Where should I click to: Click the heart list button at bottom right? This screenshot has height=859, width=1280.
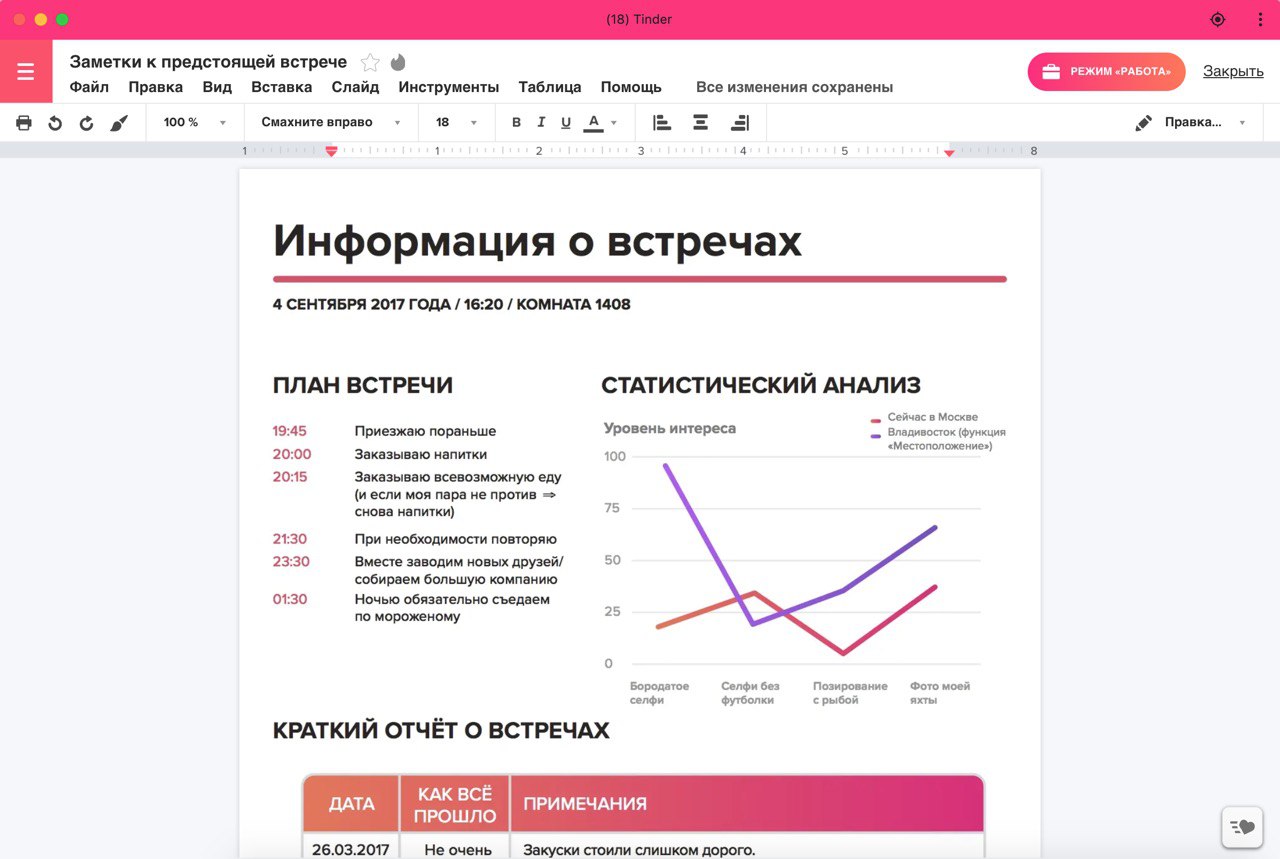tap(1241, 827)
